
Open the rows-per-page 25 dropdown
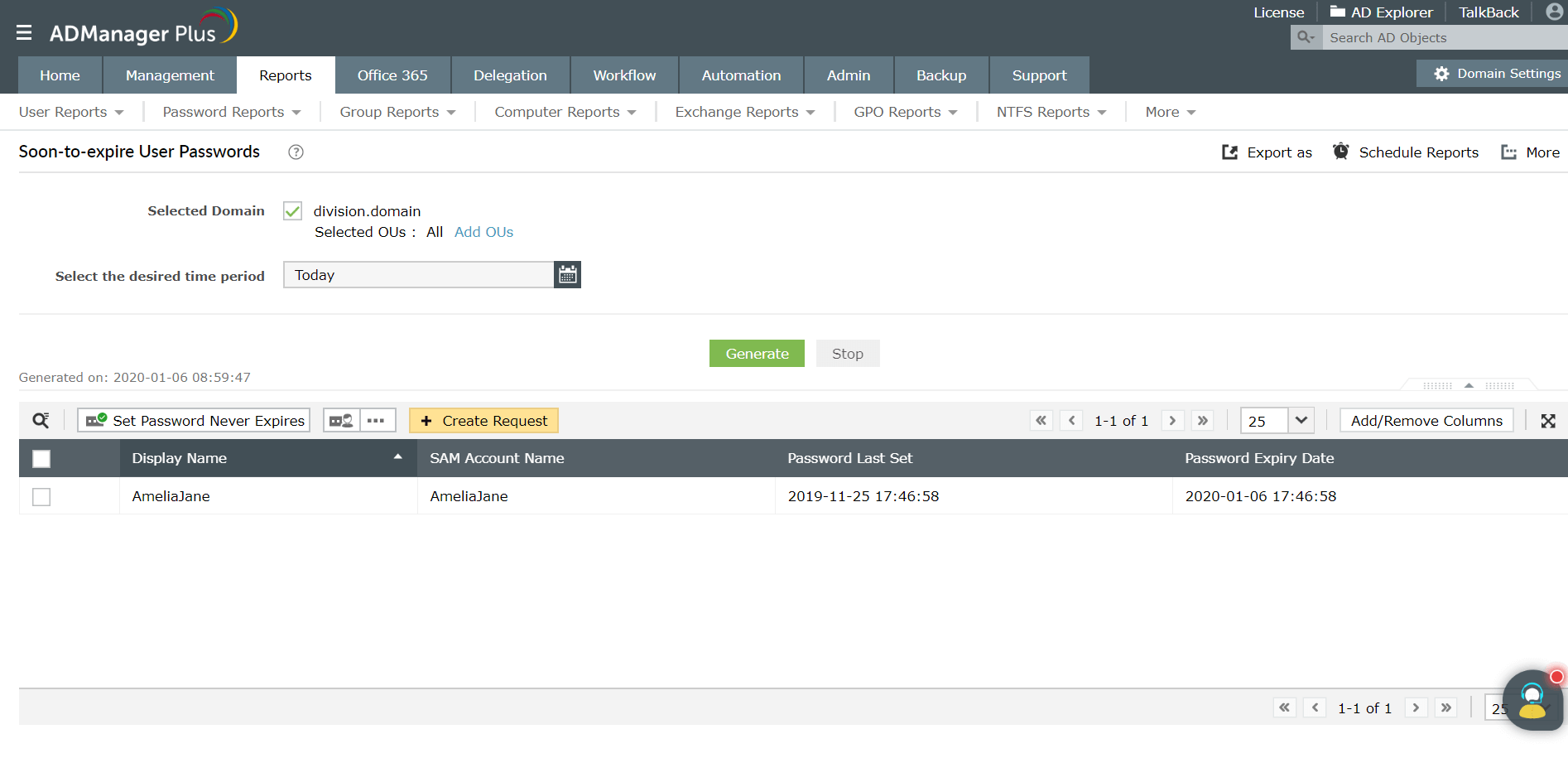tap(1277, 421)
